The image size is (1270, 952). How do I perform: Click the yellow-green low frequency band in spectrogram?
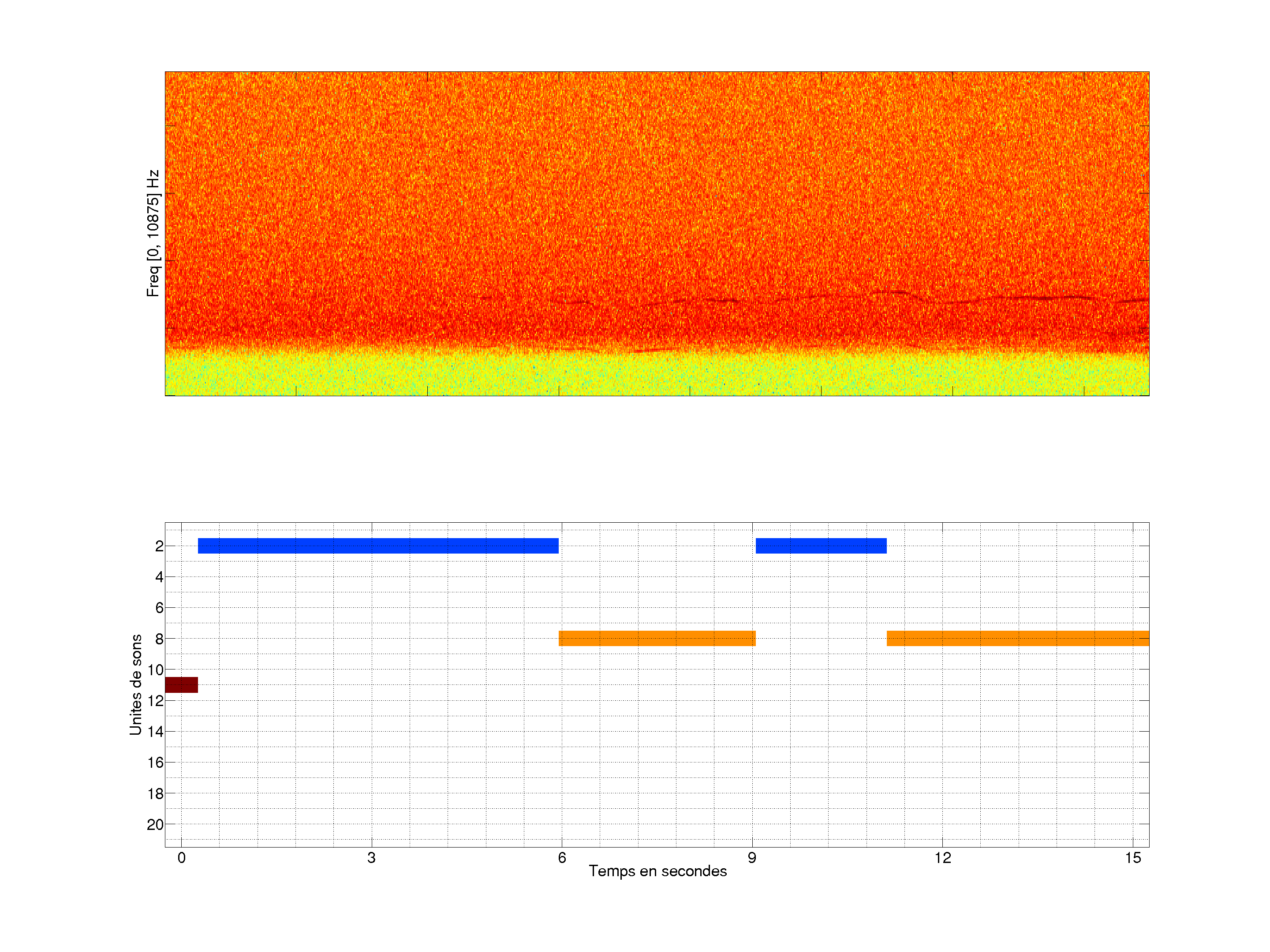pyautogui.click(x=656, y=374)
